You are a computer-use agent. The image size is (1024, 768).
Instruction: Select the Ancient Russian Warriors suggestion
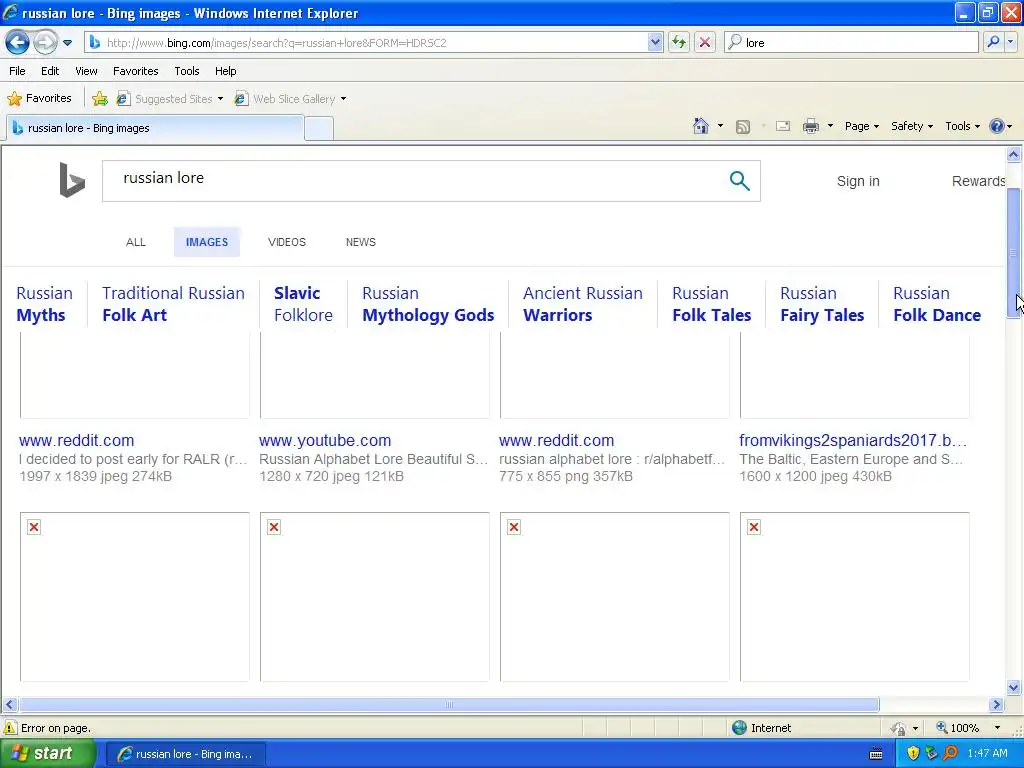pyautogui.click(x=583, y=304)
